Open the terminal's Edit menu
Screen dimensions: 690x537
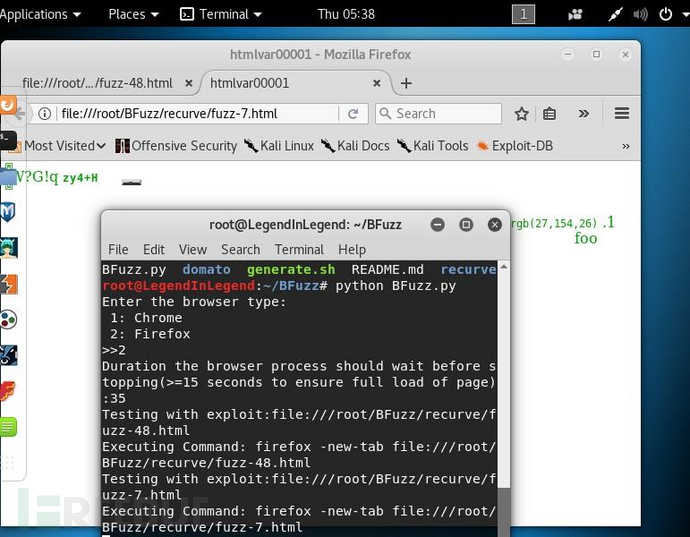[154, 250]
